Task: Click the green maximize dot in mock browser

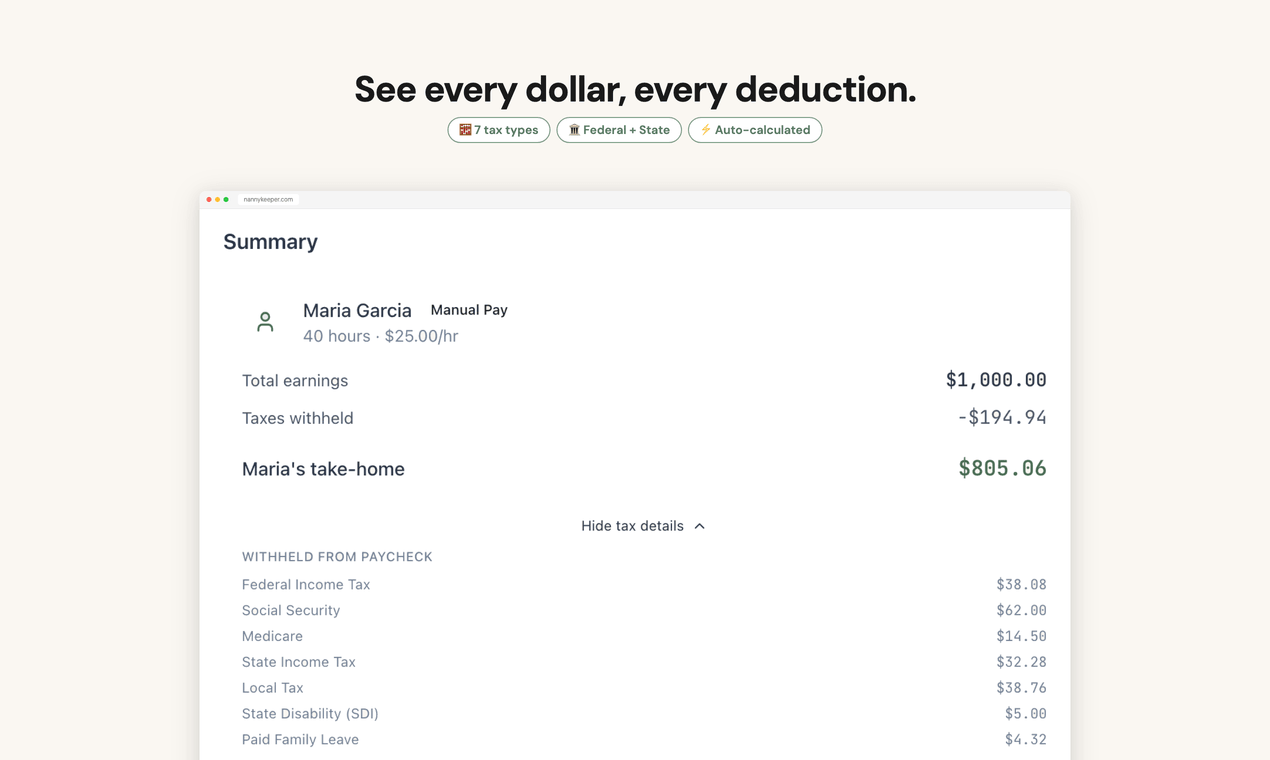Action: [x=226, y=199]
